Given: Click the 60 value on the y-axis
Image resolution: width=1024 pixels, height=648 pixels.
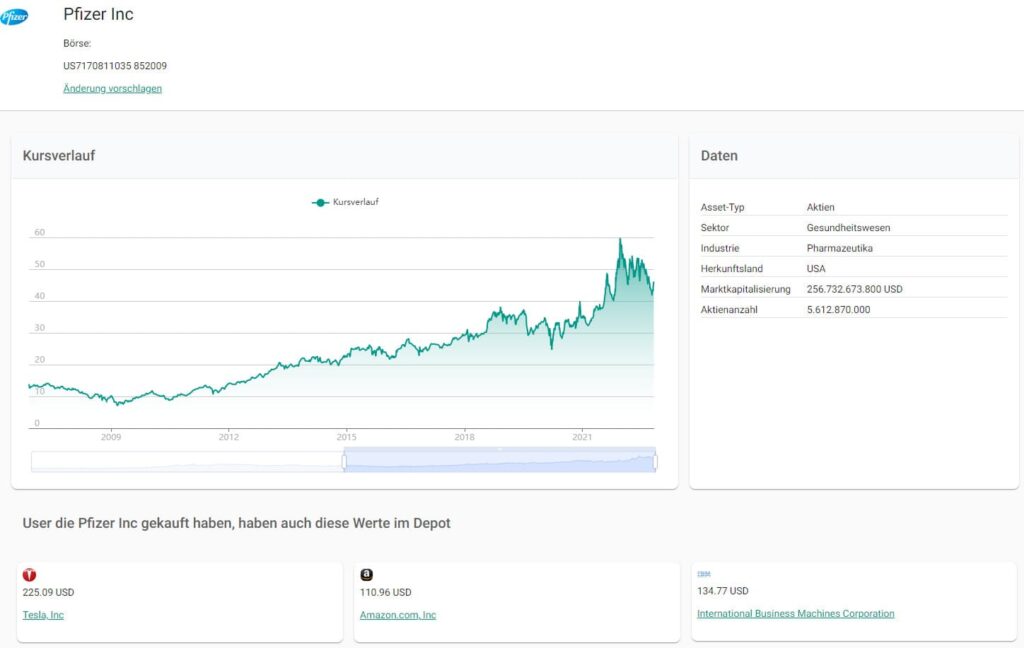Looking at the screenshot, I should 39,233.
